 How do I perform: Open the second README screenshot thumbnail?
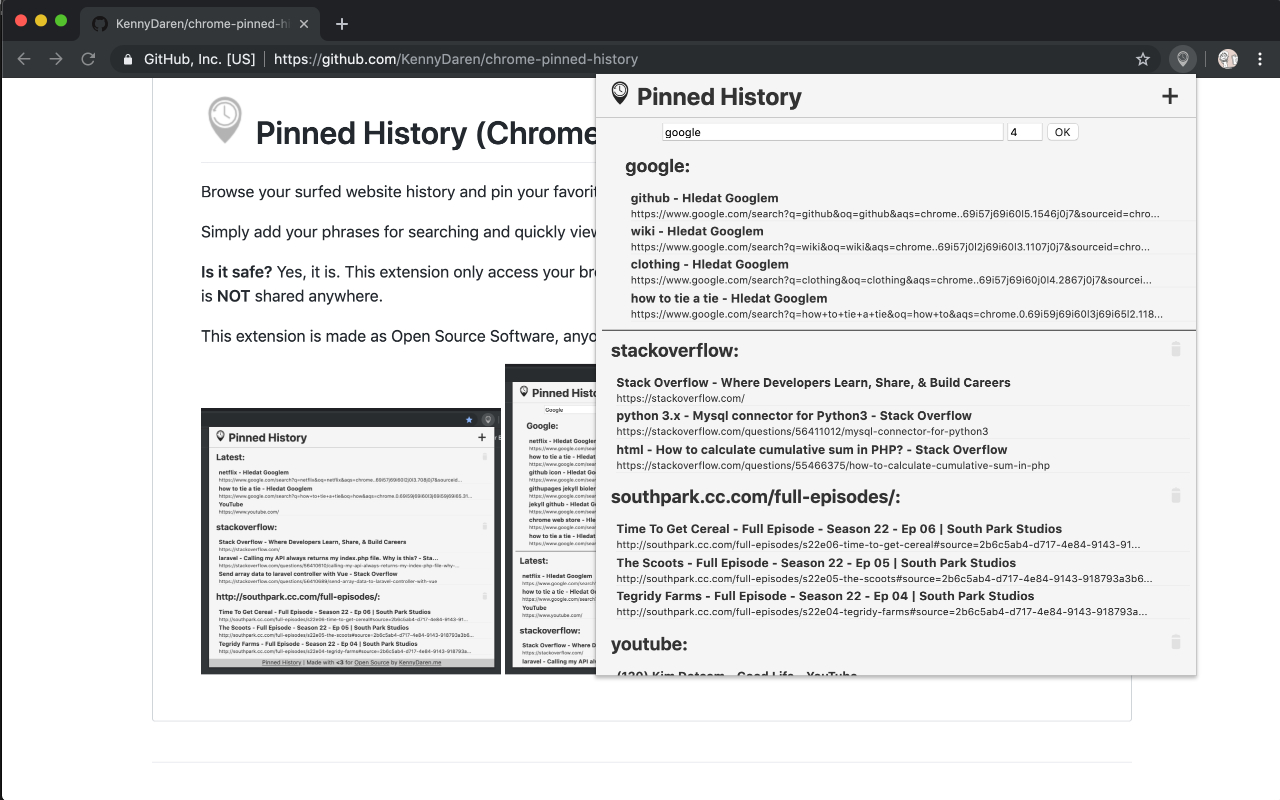[550, 519]
